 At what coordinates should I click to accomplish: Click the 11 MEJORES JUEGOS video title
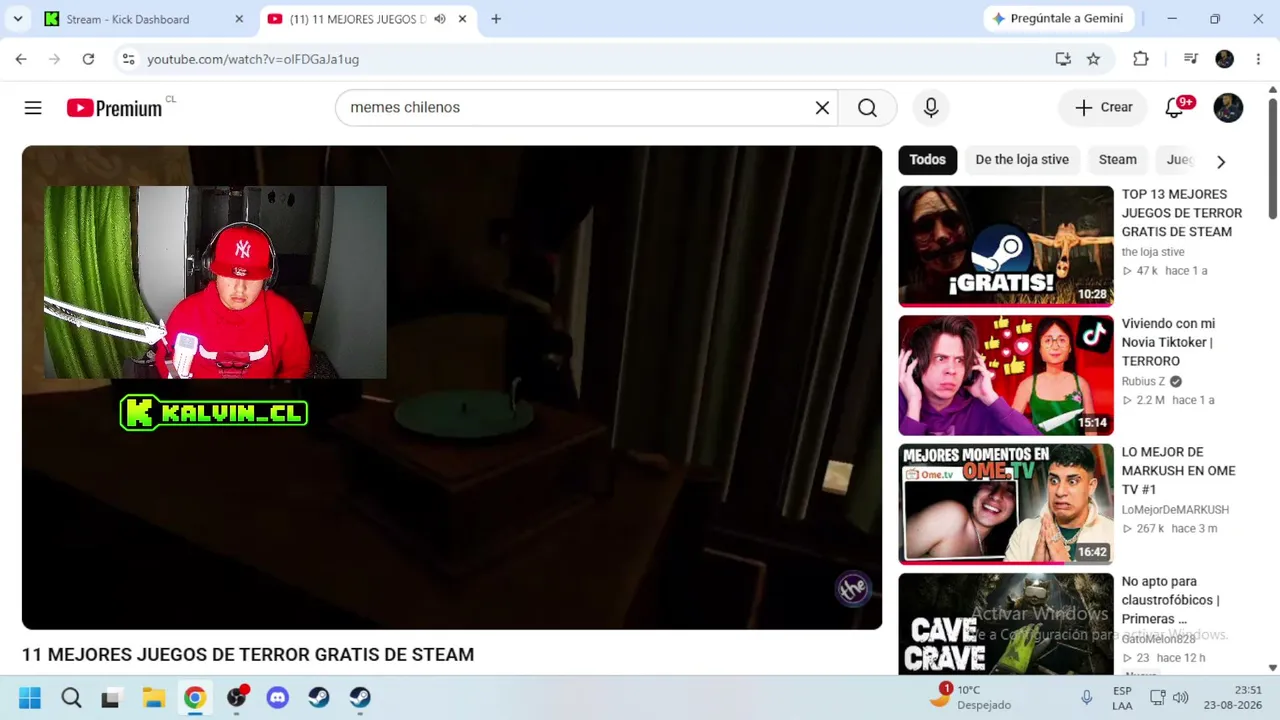coord(248,655)
